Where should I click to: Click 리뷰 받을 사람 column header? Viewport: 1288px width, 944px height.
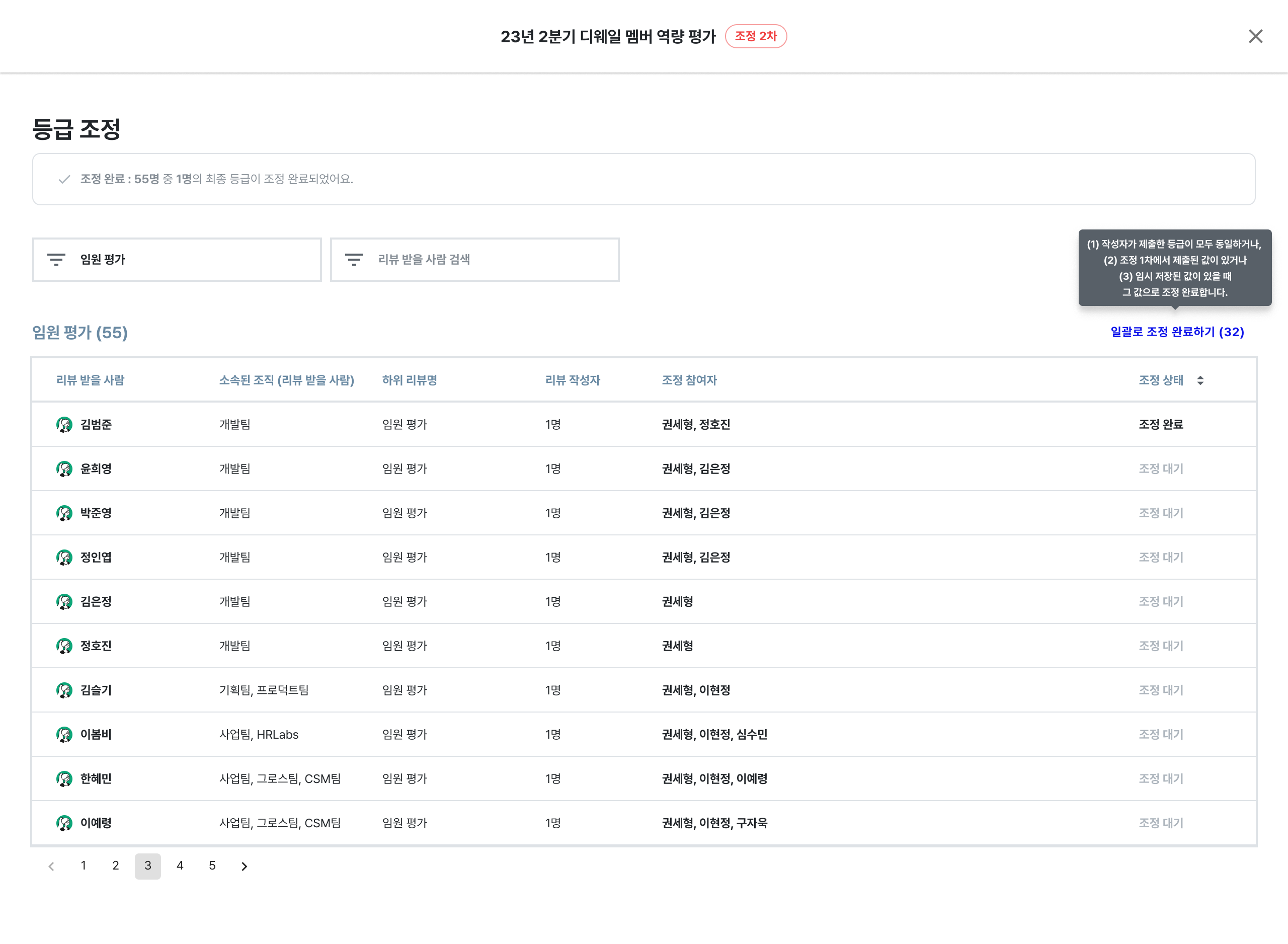click(90, 380)
